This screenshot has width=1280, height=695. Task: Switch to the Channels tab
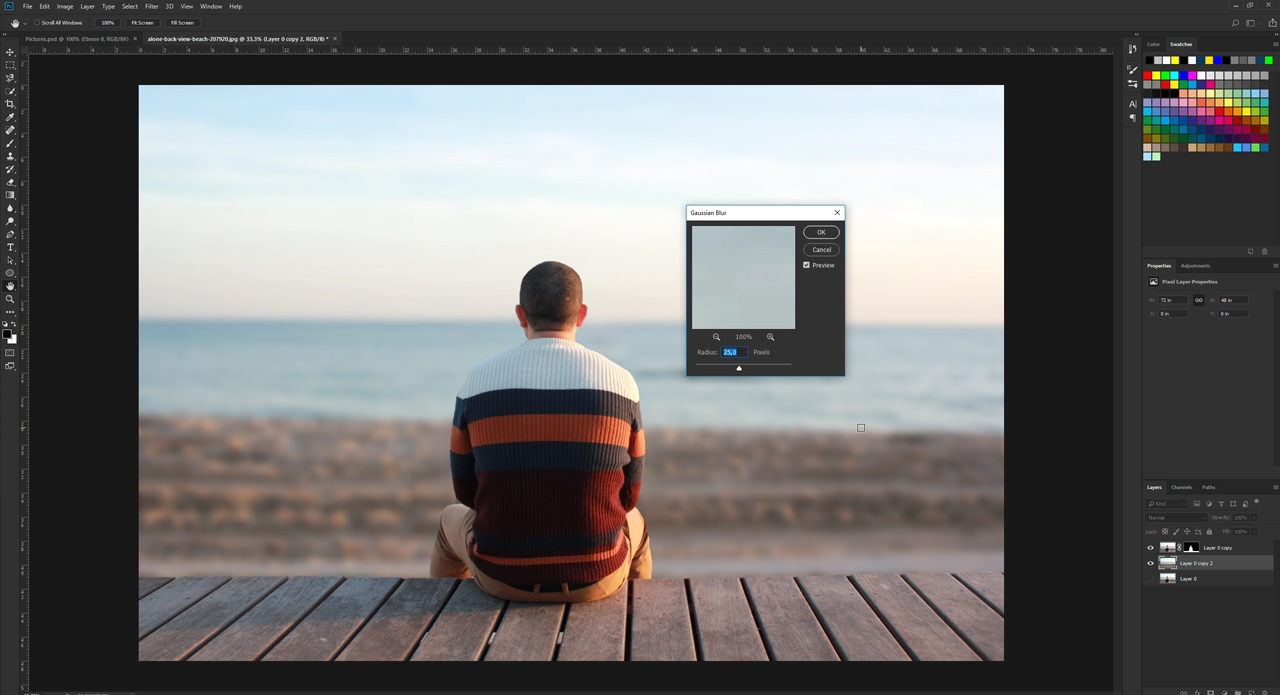pyautogui.click(x=1181, y=487)
